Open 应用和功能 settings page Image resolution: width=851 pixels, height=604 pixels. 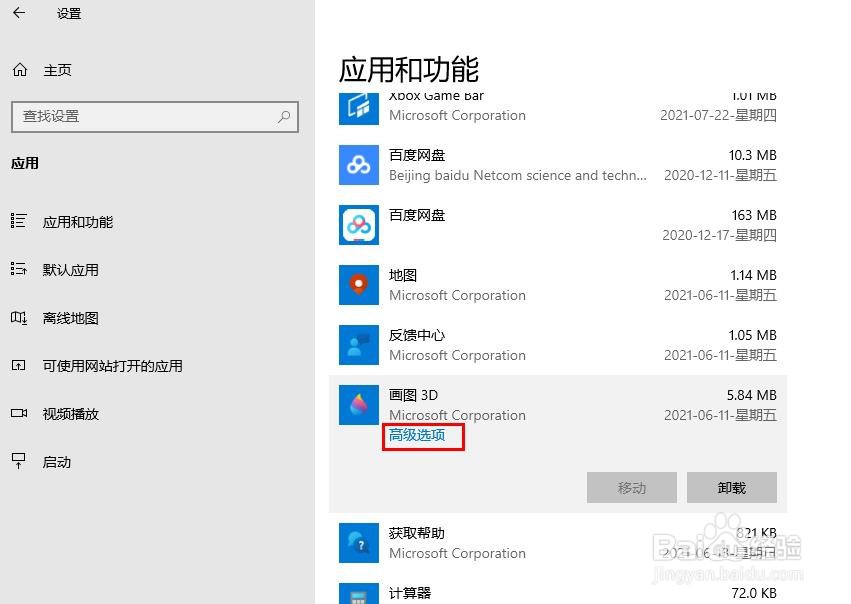tap(78, 222)
